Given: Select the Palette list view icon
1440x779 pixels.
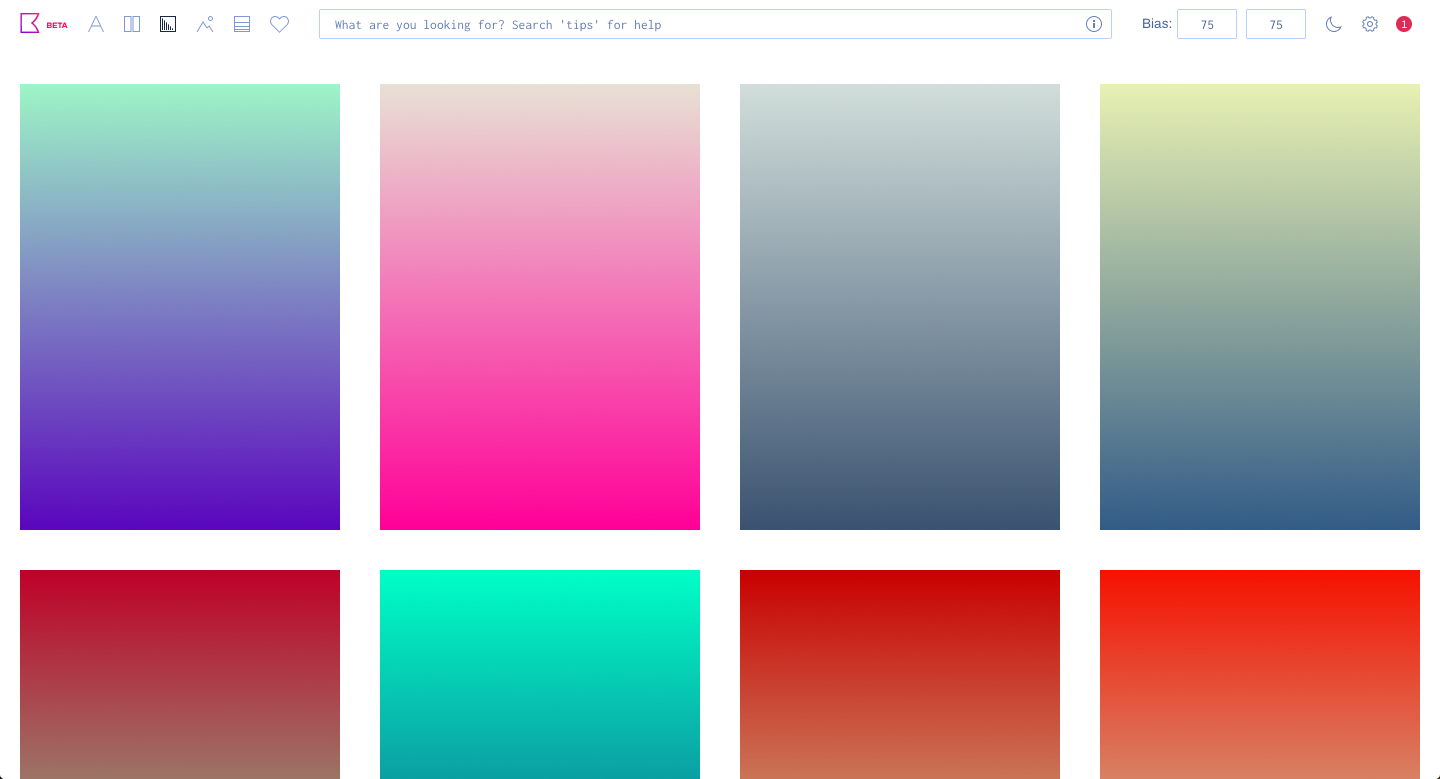Looking at the screenshot, I should pyautogui.click(x=241, y=24).
